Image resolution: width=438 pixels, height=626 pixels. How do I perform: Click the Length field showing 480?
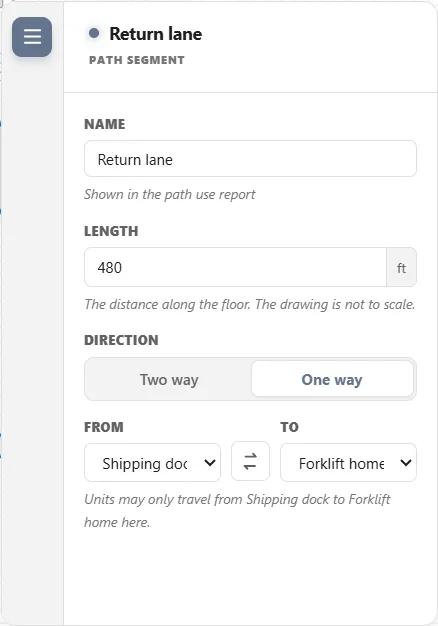235,267
